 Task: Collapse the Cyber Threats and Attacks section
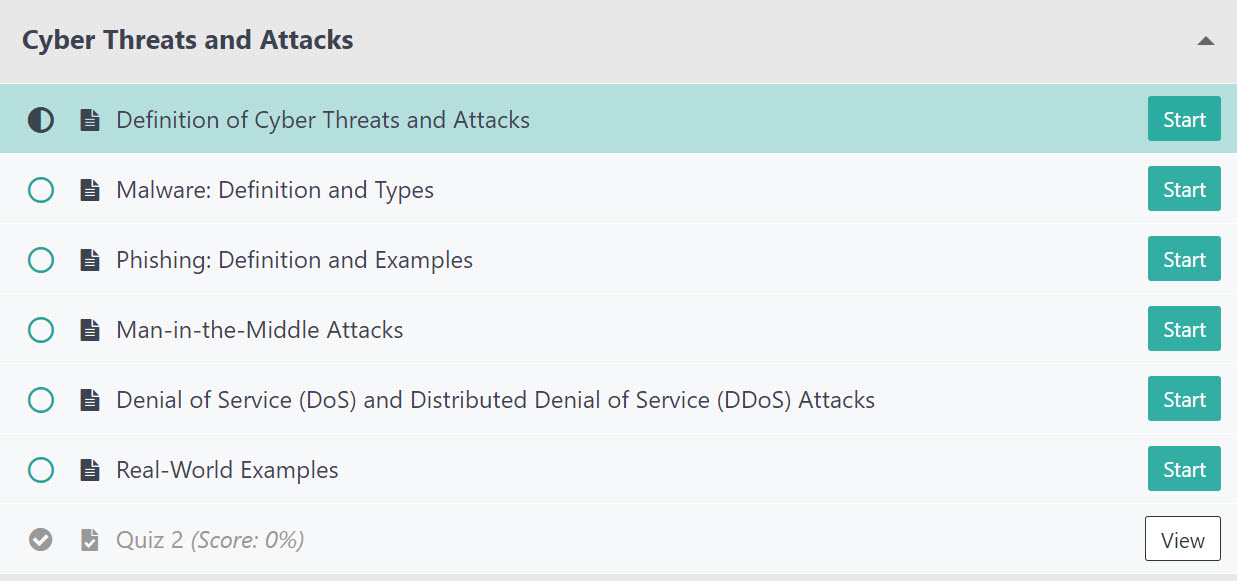(x=1206, y=41)
